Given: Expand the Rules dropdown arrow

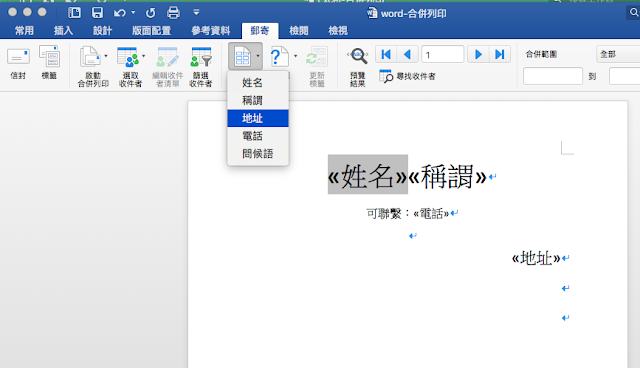Looking at the screenshot, I should (x=296, y=56).
